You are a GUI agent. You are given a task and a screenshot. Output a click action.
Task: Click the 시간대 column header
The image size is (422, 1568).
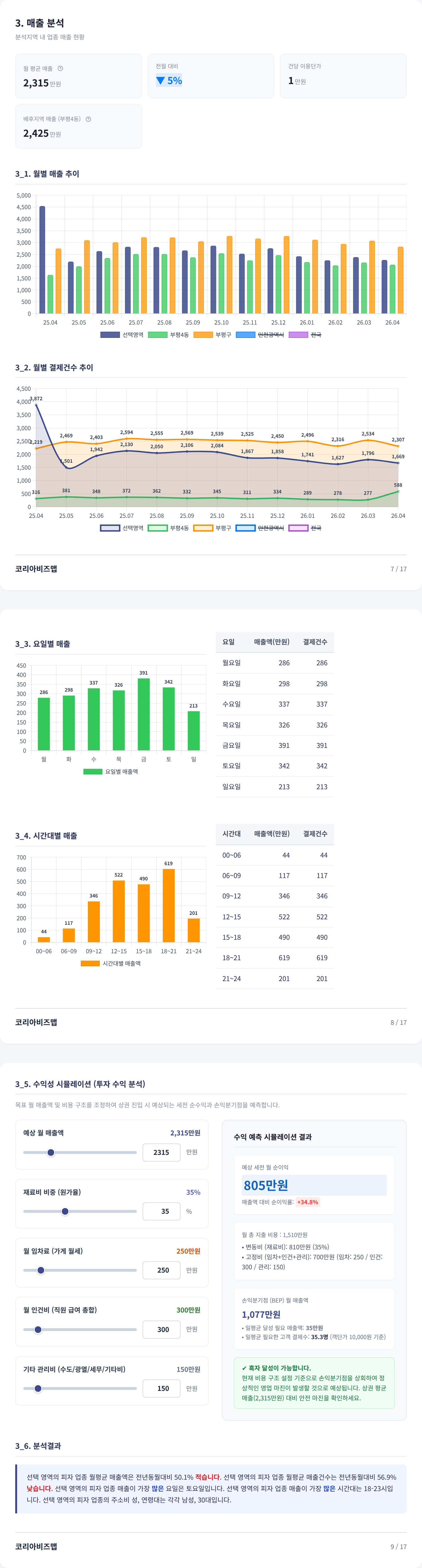click(x=231, y=834)
